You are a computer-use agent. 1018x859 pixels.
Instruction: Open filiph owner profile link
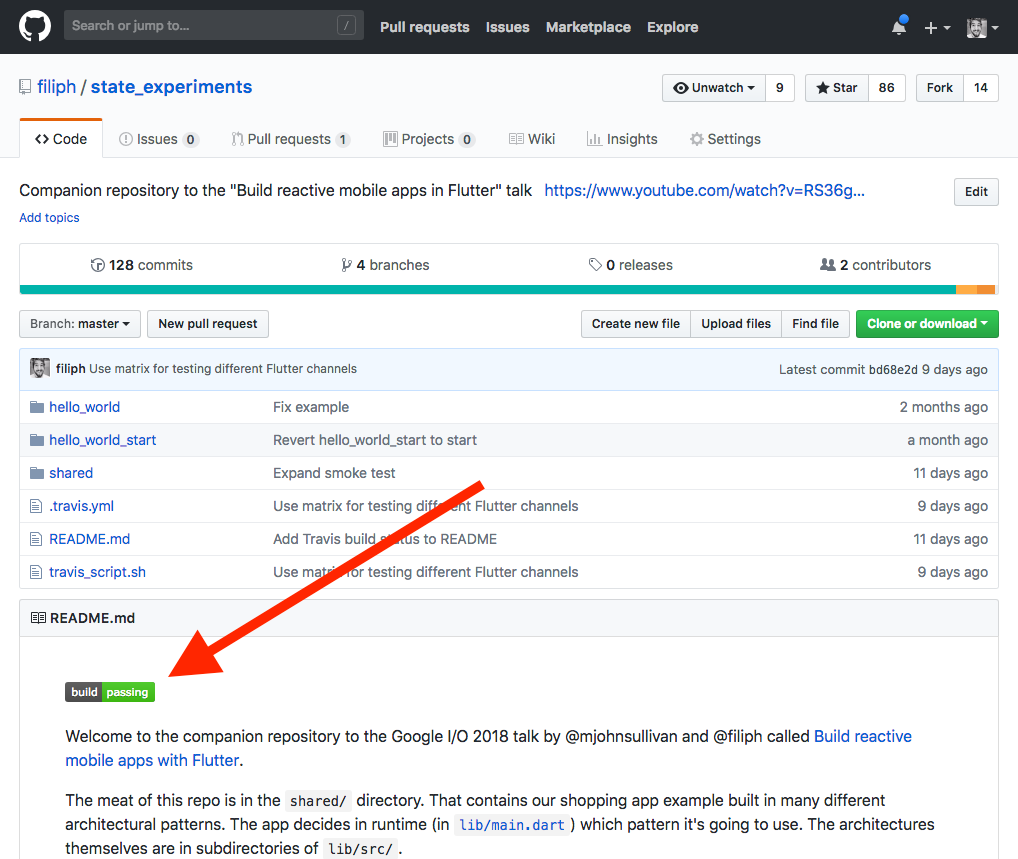click(56, 87)
